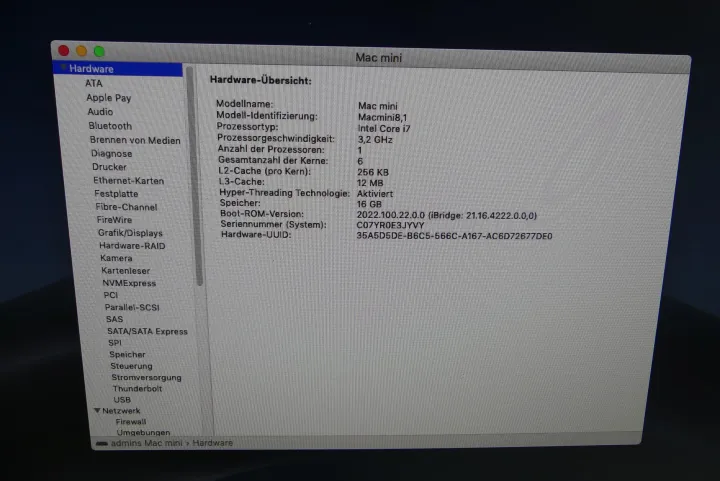Select Festplatte in the sidebar
The width and height of the screenshot is (720, 481).
pos(116,194)
